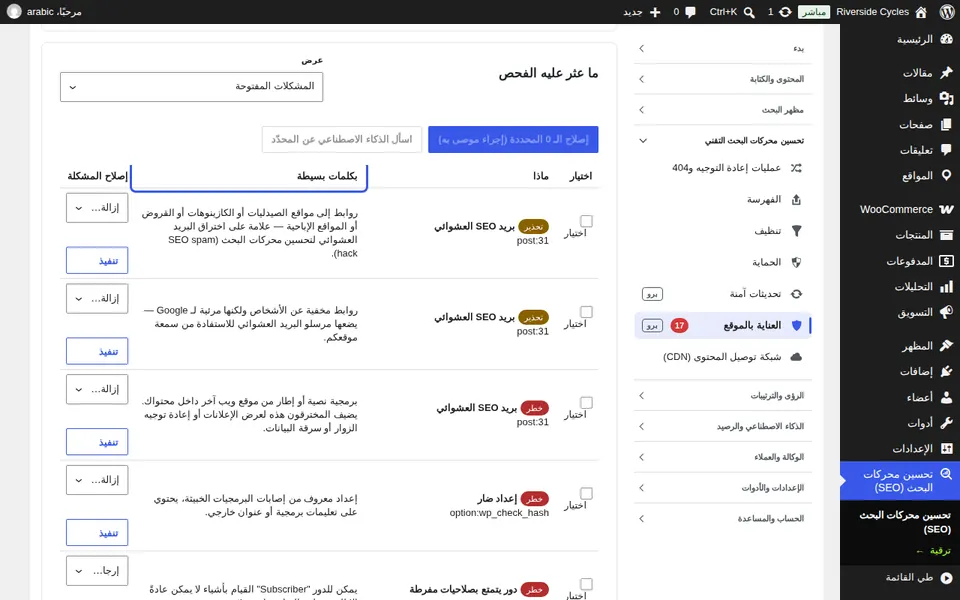Open تحديثات آمنة in the plugin menu

tap(723, 294)
